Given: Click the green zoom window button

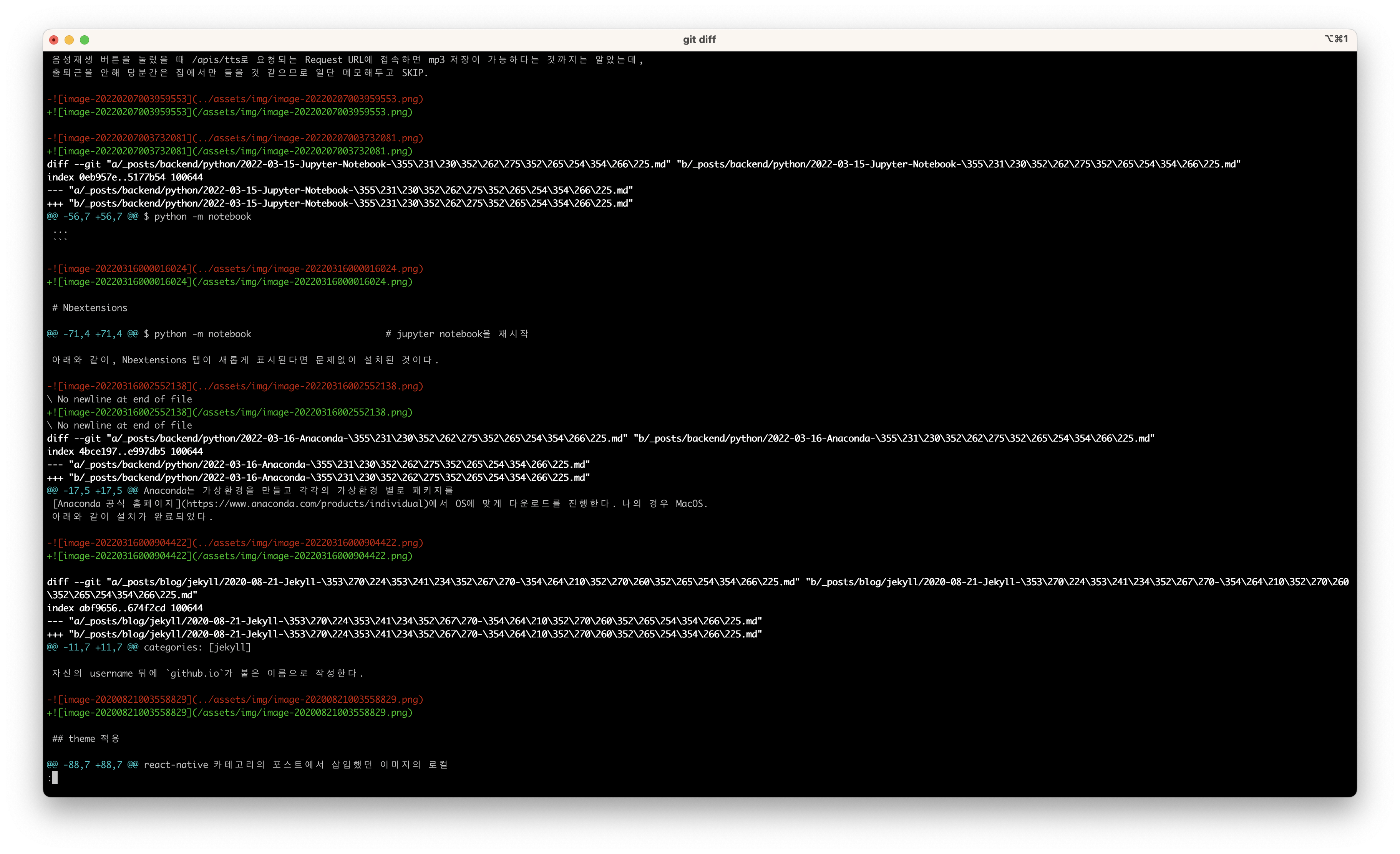Looking at the screenshot, I should coord(85,40).
